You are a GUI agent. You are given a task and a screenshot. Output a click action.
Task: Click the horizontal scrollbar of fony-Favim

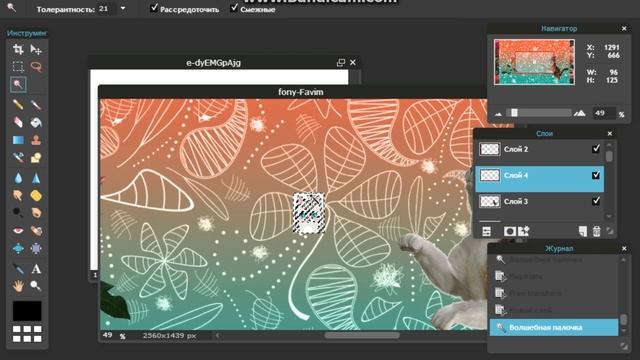(x=362, y=336)
